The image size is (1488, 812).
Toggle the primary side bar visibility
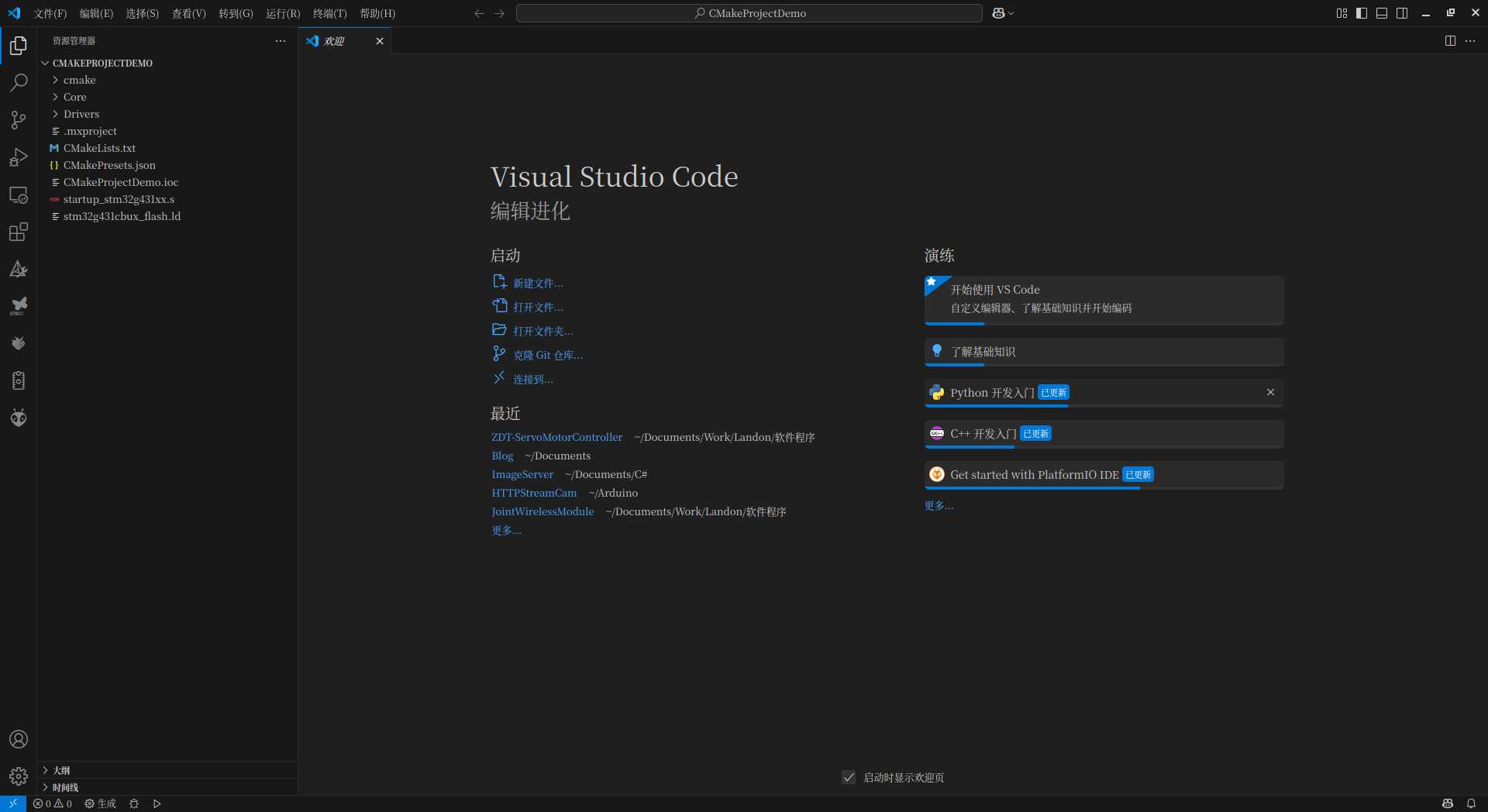point(1362,13)
